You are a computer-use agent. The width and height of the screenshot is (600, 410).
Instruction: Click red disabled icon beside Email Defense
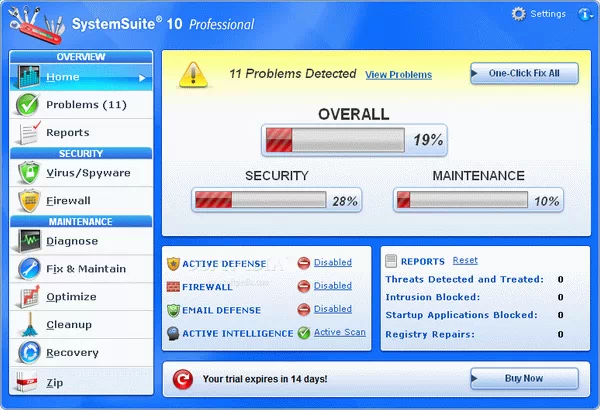coord(303,310)
